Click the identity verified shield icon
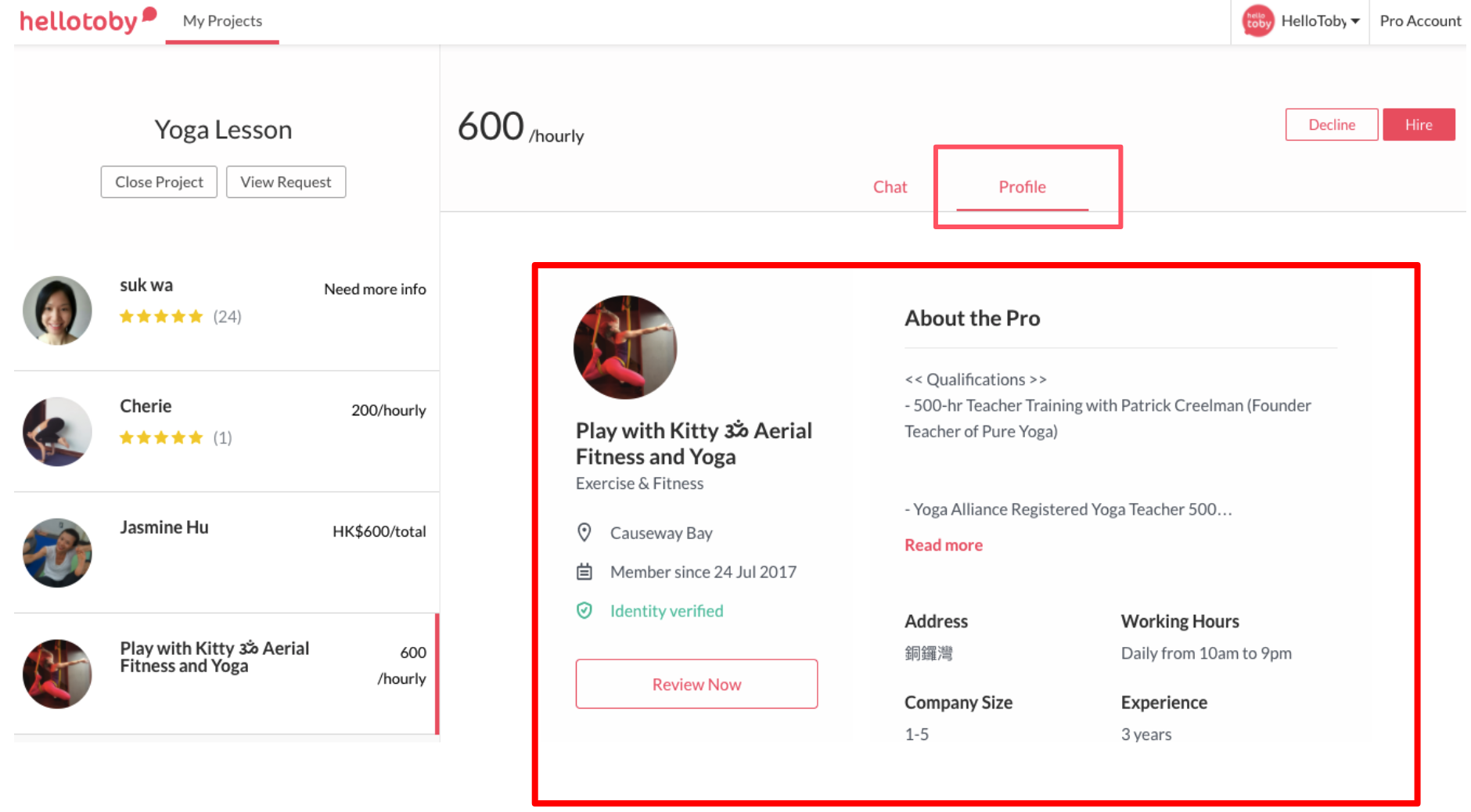Viewport: 1471px width, 812px height. [584, 611]
